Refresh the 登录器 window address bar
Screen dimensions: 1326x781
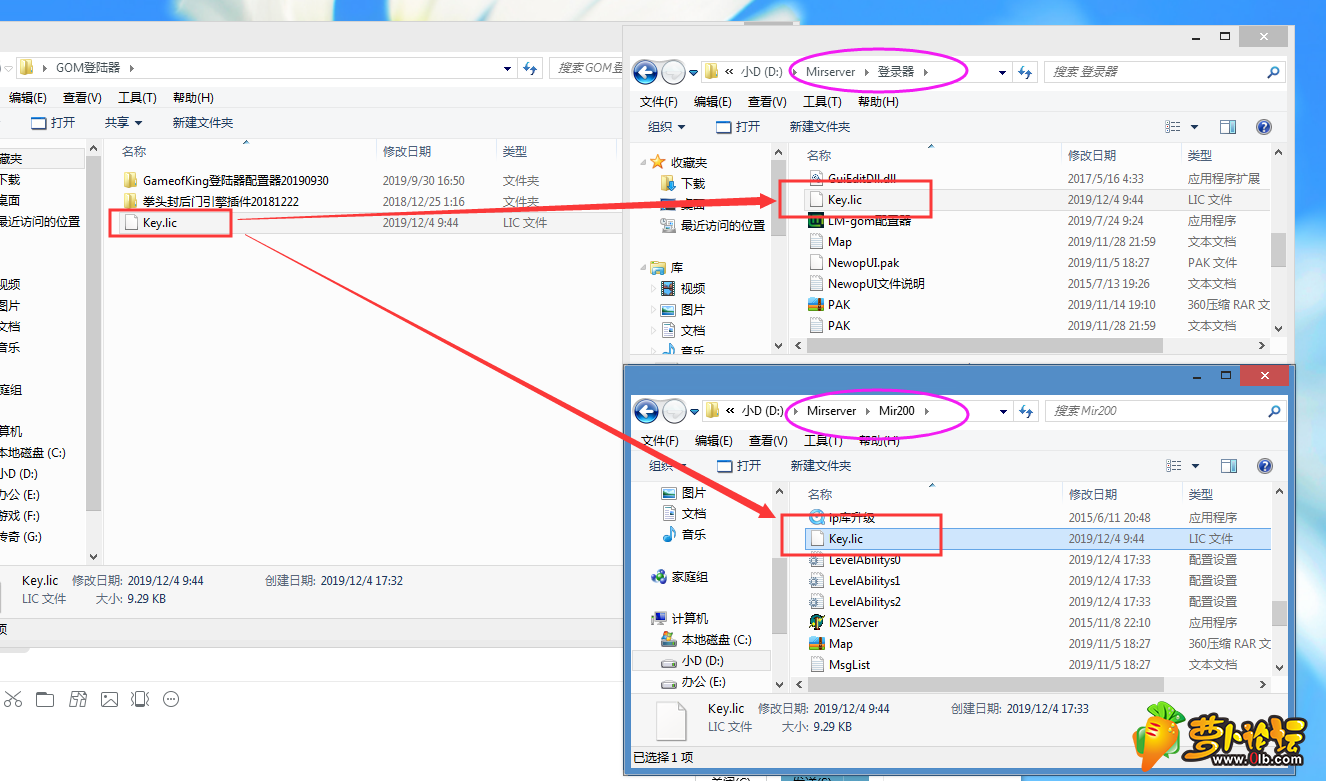1025,72
